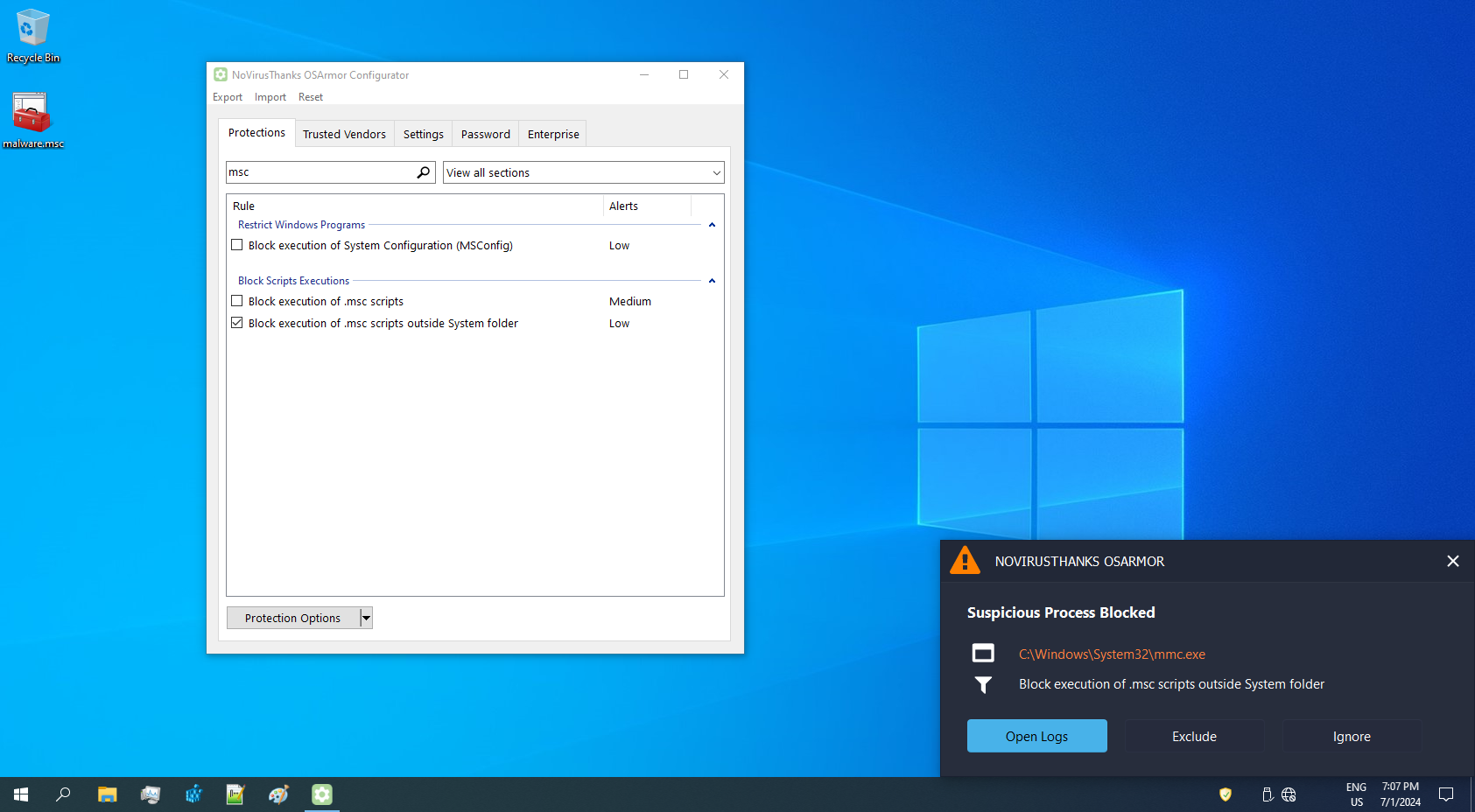Viewport: 1475px width, 812px height.
Task: Open the C:\Windows\System32\mmc.exe path link
Action: click(x=1112, y=654)
